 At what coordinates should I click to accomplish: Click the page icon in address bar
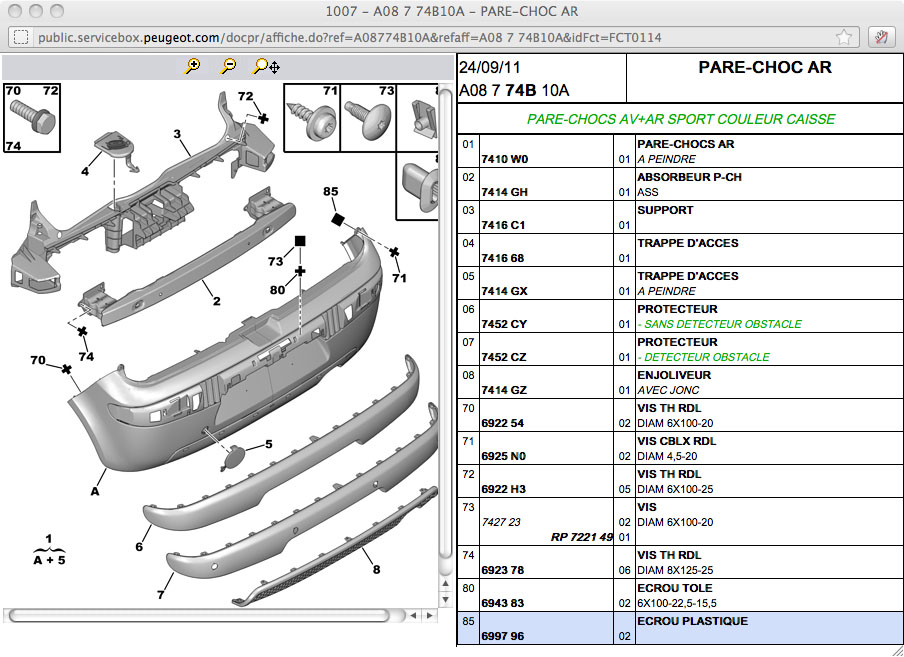click(x=21, y=37)
